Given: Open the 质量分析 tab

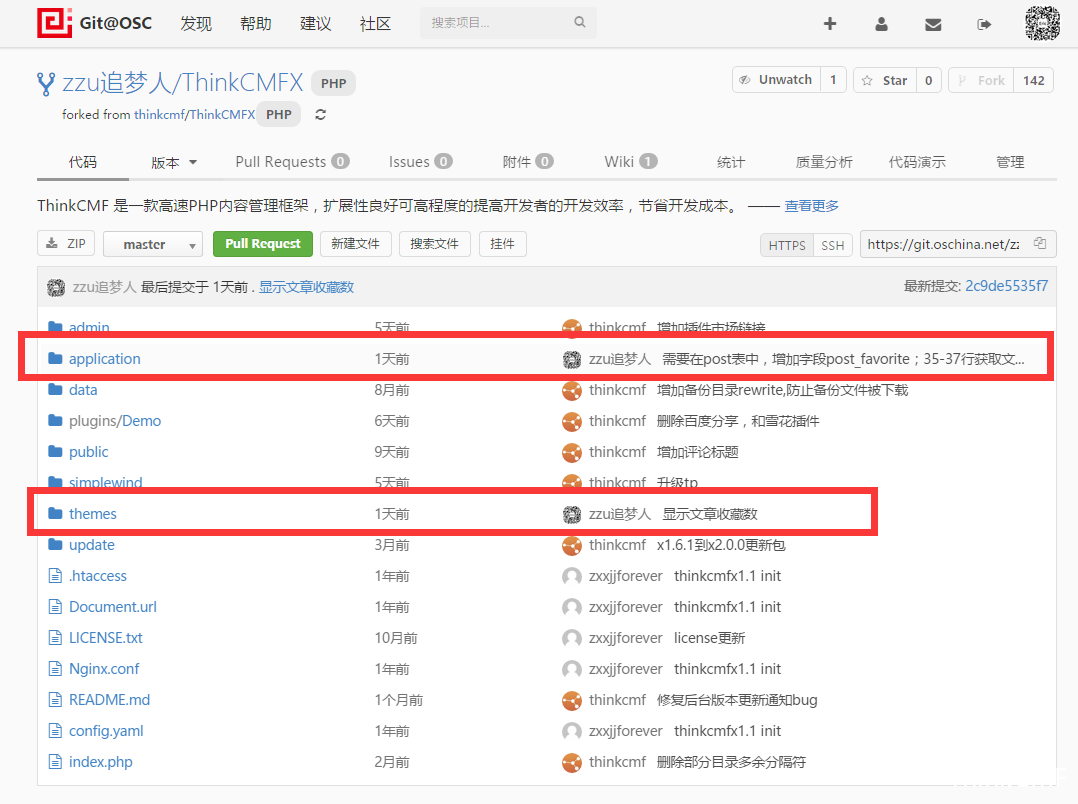Looking at the screenshot, I should 824,162.
